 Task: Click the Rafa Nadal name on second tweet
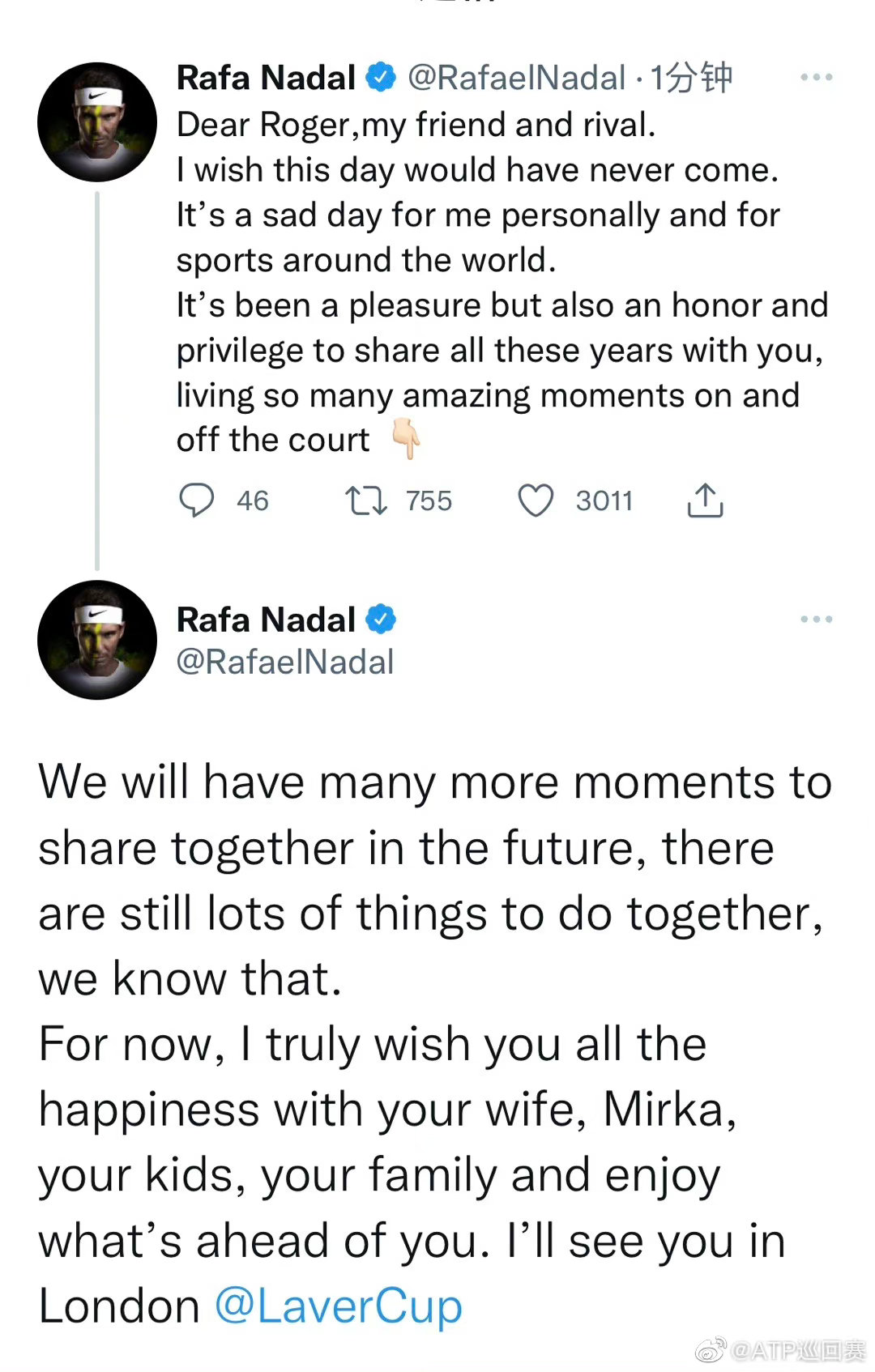pos(266,620)
